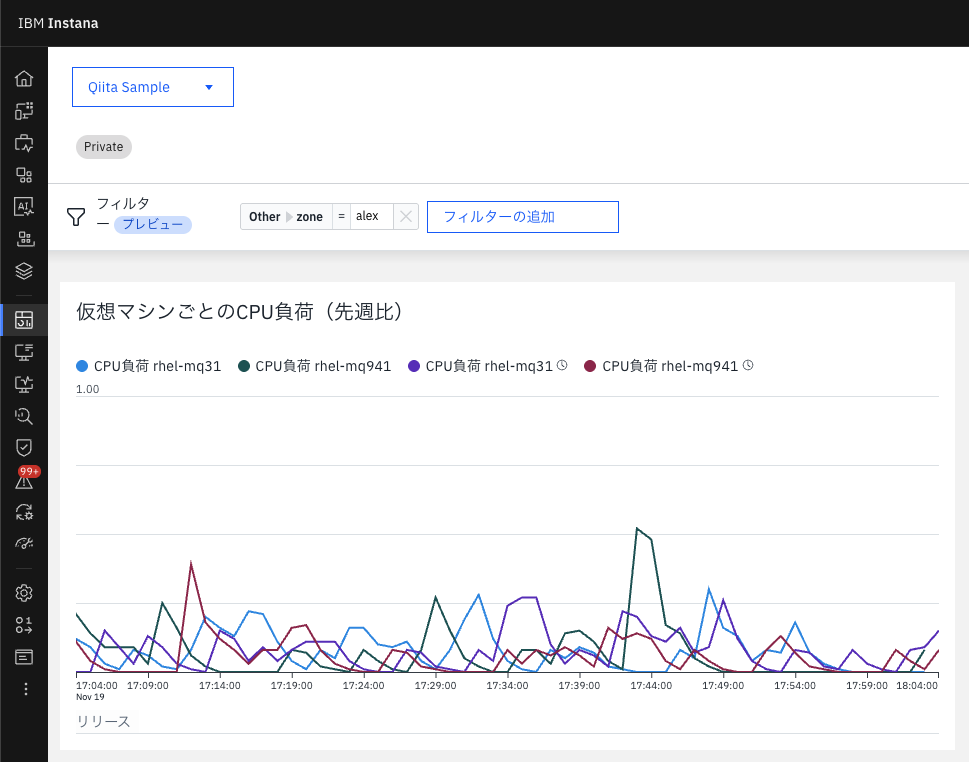Open the monitor with pulse sidebar icon

click(x=23, y=384)
